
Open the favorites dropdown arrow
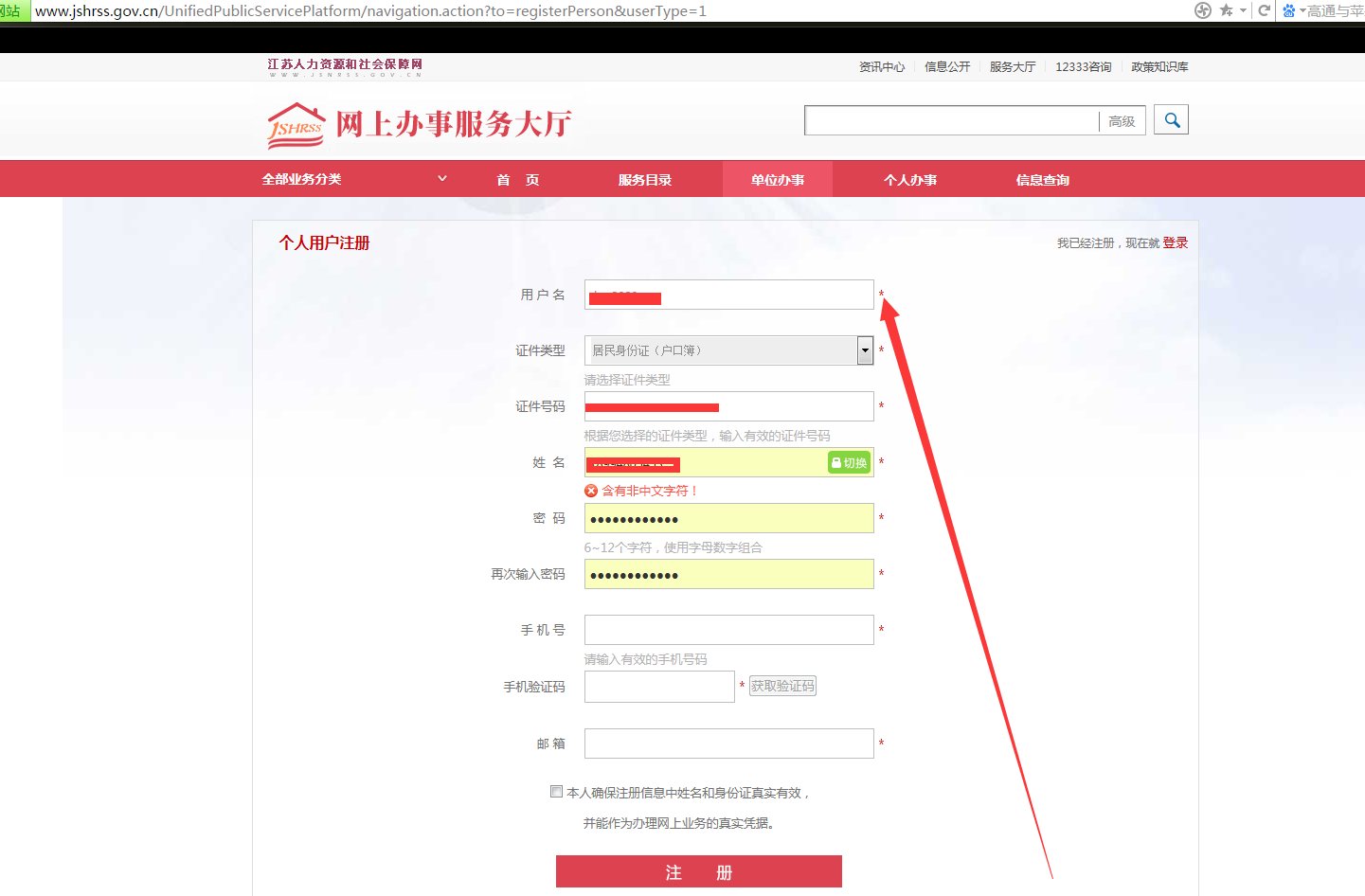pos(1243,10)
